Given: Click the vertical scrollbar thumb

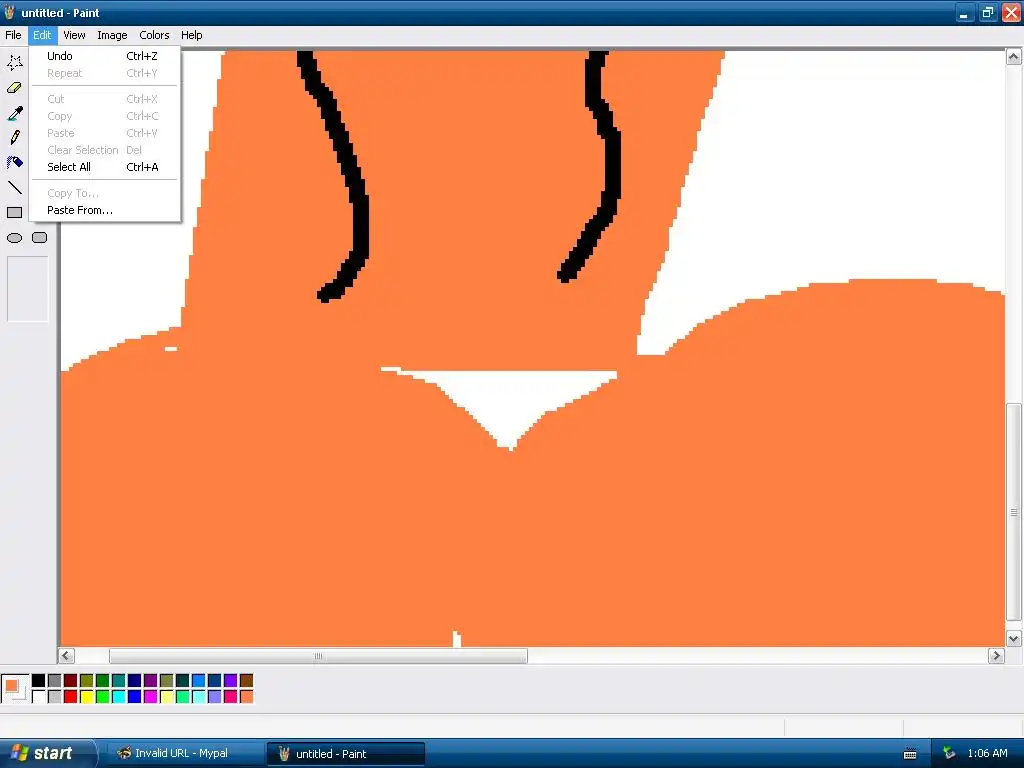Looking at the screenshot, I should pyautogui.click(x=1014, y=513).
